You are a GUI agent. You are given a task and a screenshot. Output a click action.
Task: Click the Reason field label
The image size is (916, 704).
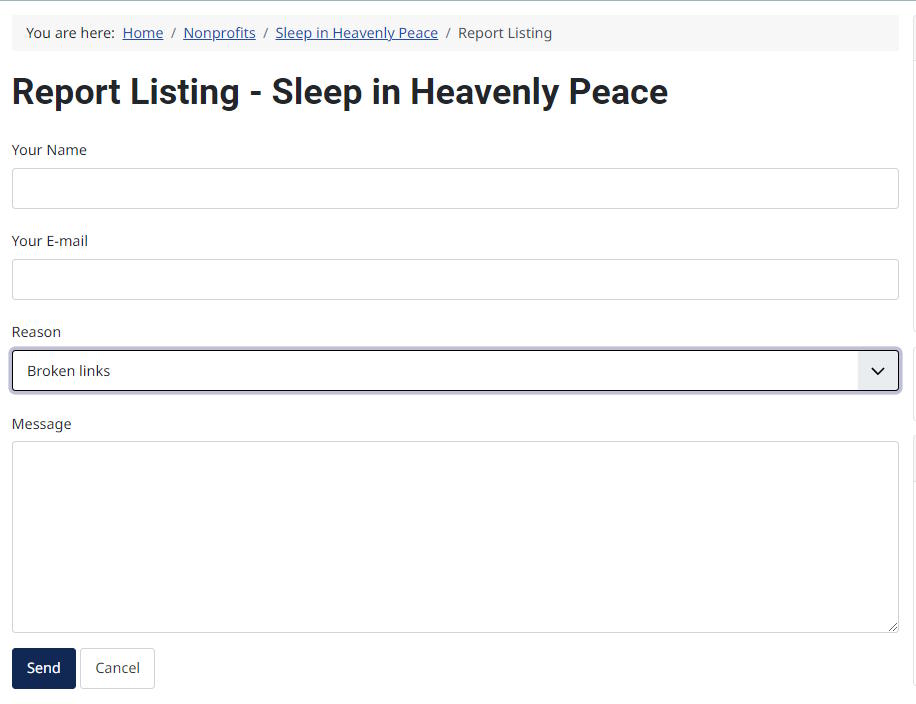click(36, 332)
